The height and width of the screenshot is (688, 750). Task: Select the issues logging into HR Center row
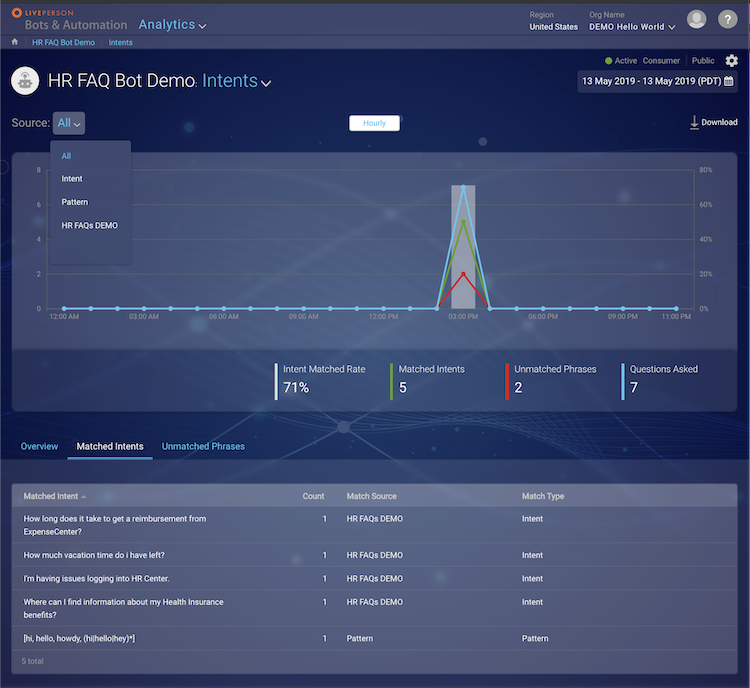point(374,578)
